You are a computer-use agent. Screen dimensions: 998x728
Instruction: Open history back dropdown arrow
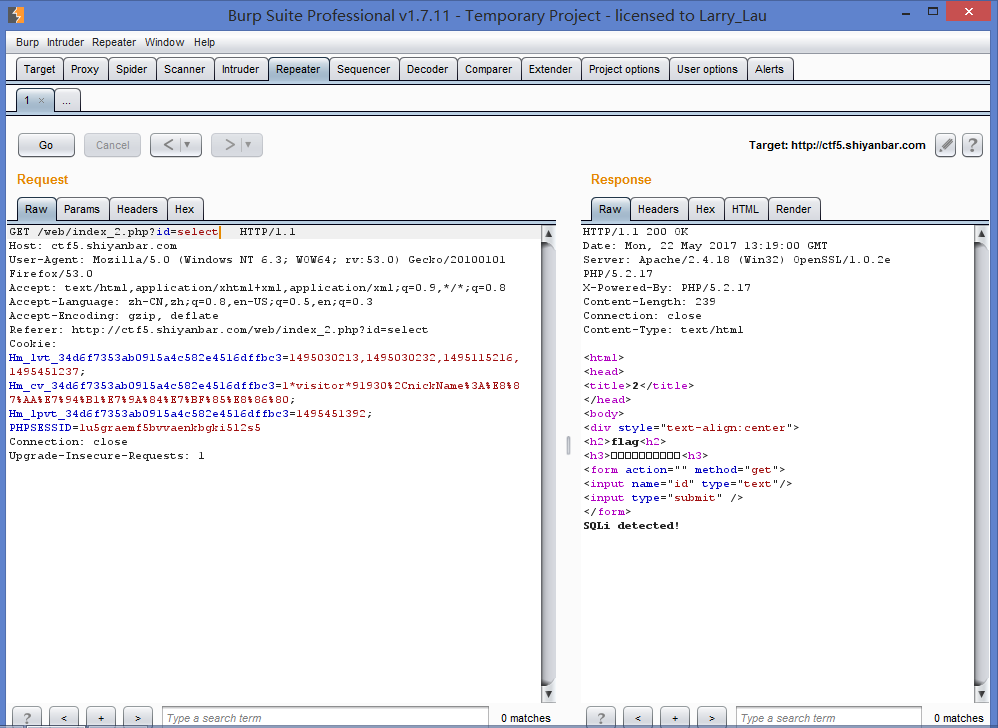tap(188, 145)
